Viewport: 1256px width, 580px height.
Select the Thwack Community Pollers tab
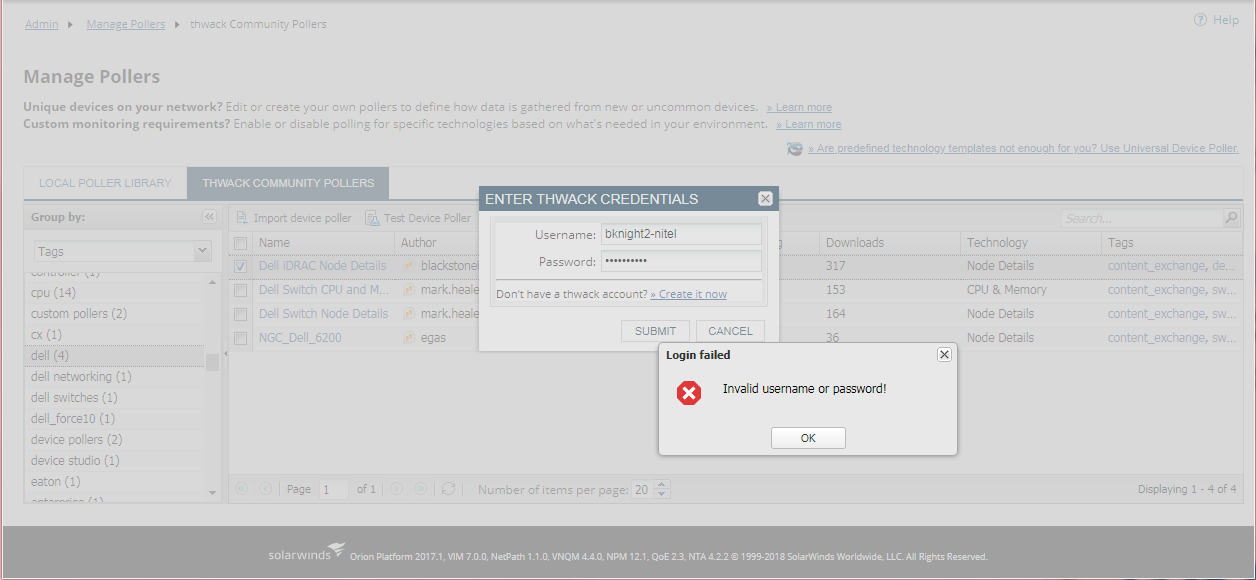tap(288, 183)
